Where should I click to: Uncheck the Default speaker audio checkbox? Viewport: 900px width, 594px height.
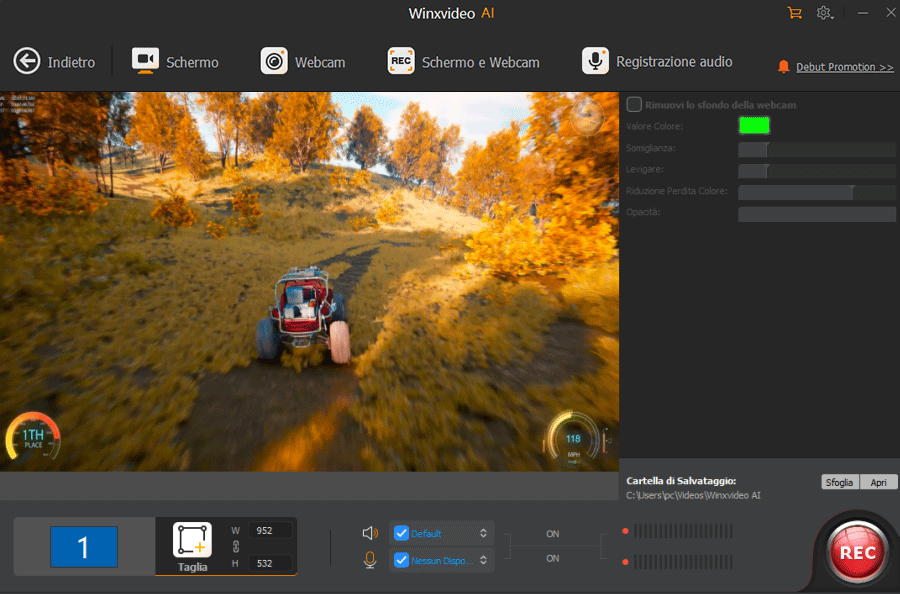401,533
